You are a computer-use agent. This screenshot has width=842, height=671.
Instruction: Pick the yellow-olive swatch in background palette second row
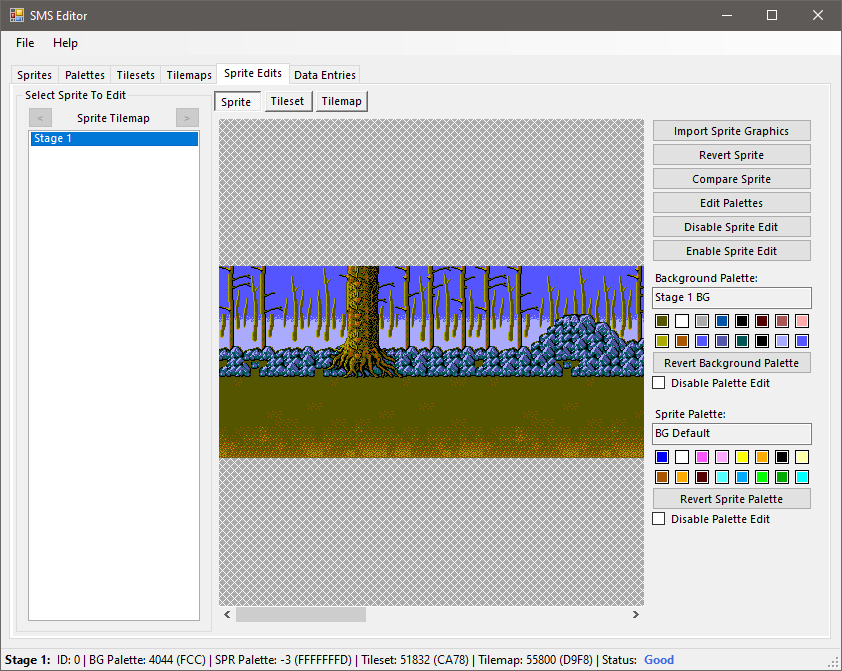coord(662,341)
